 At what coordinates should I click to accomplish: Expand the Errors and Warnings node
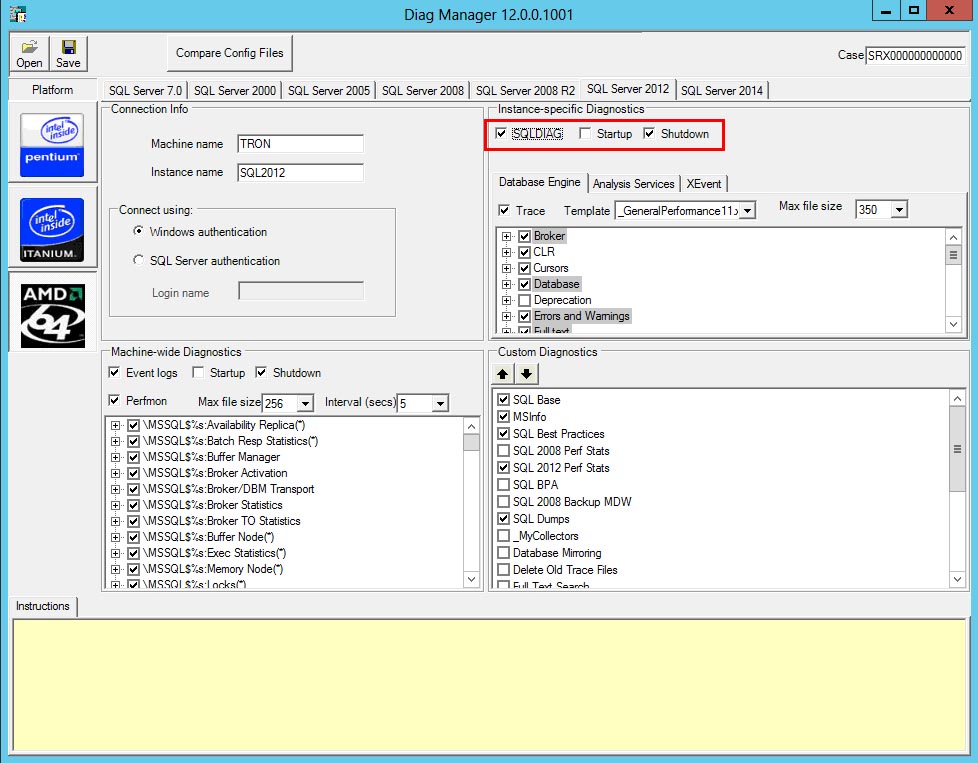point(506,316)
